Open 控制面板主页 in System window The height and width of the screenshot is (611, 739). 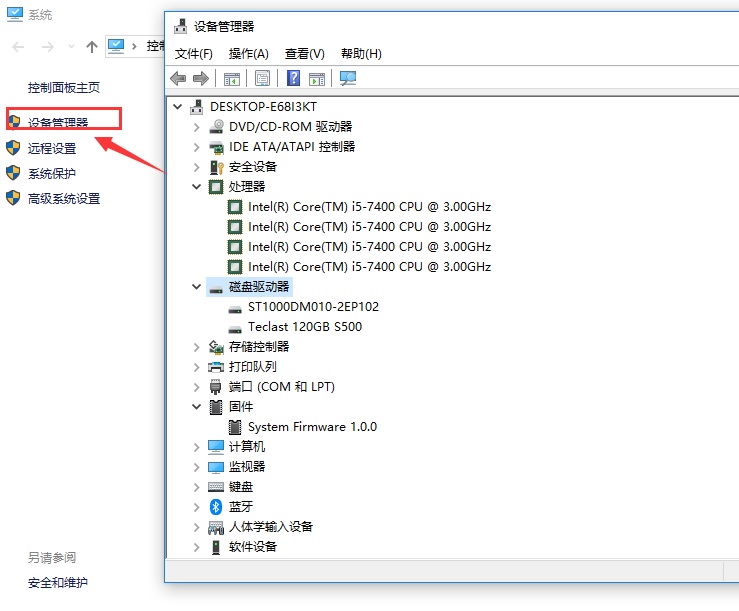coord(64,88)
